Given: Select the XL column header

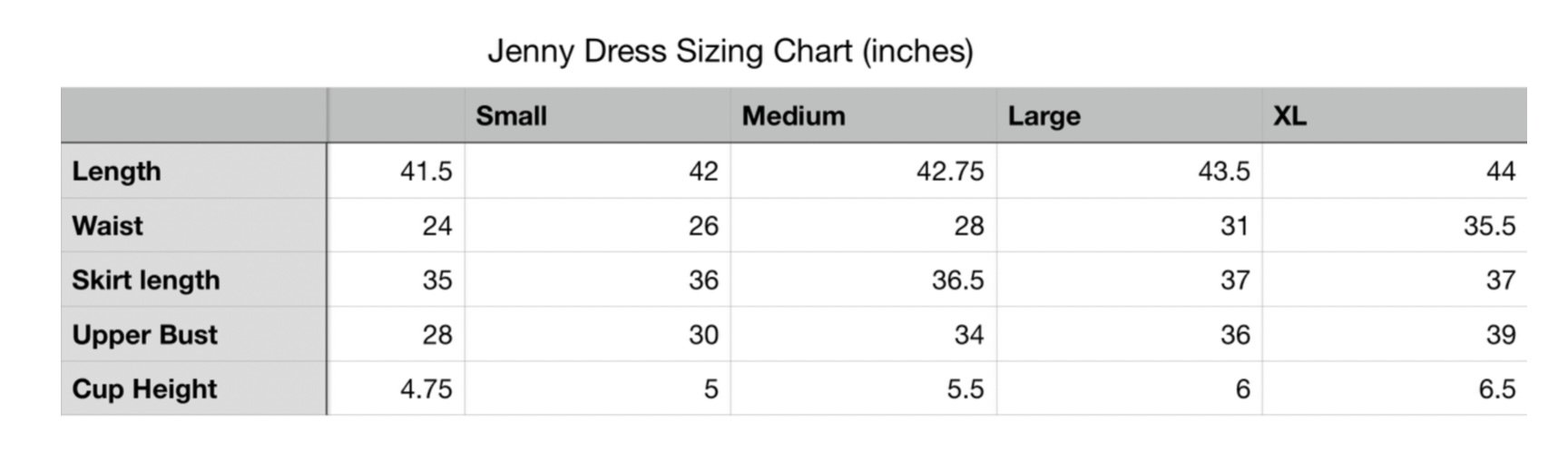Looking at the screenshot, I should click(x=1395, y=115).
